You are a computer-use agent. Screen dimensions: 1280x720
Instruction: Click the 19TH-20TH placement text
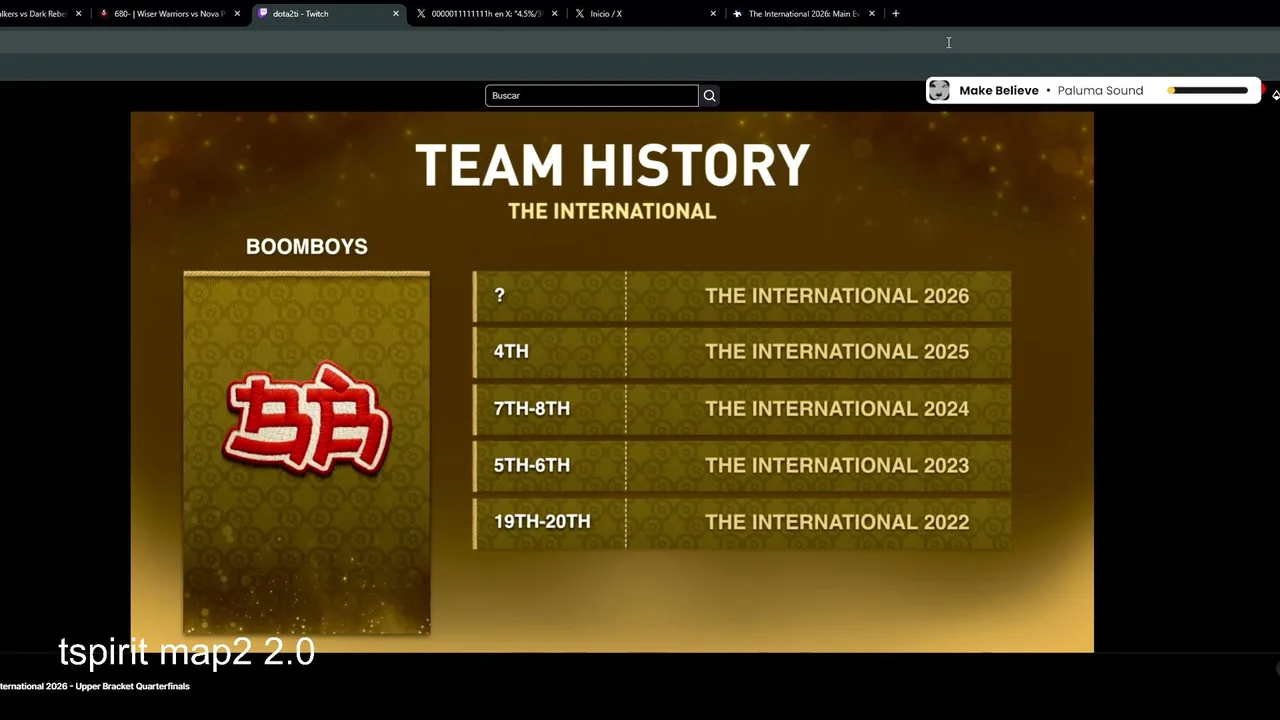click(x=542, y=522)
